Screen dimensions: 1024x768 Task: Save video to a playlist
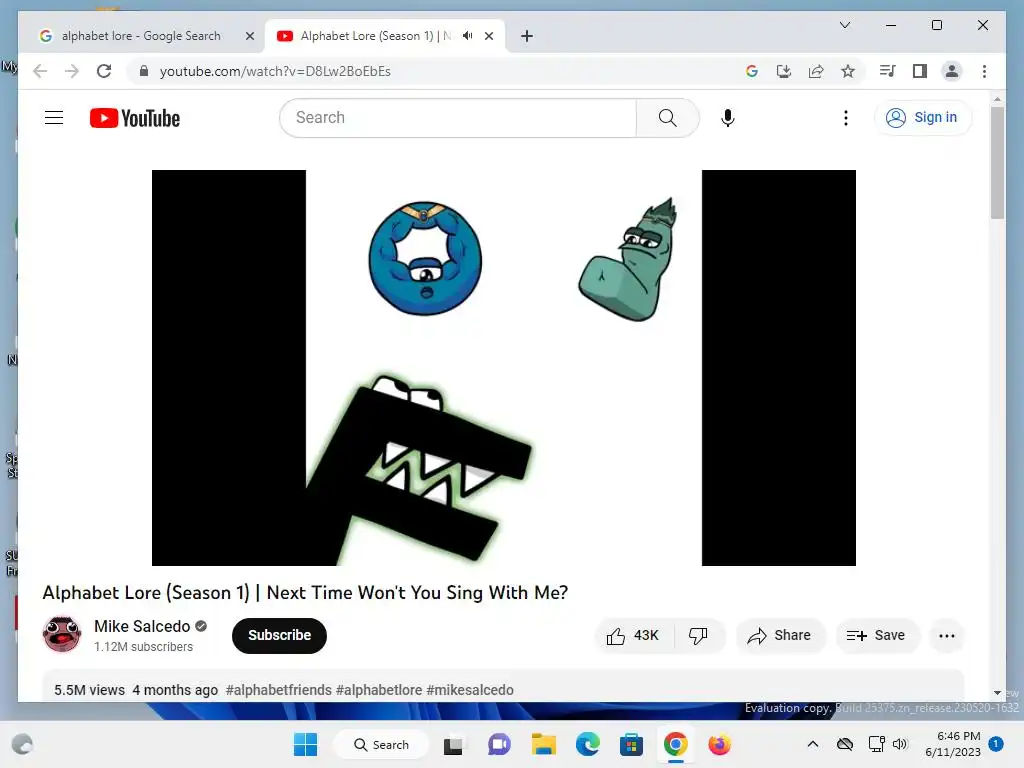pyautogui.click(x=876, y=635)
